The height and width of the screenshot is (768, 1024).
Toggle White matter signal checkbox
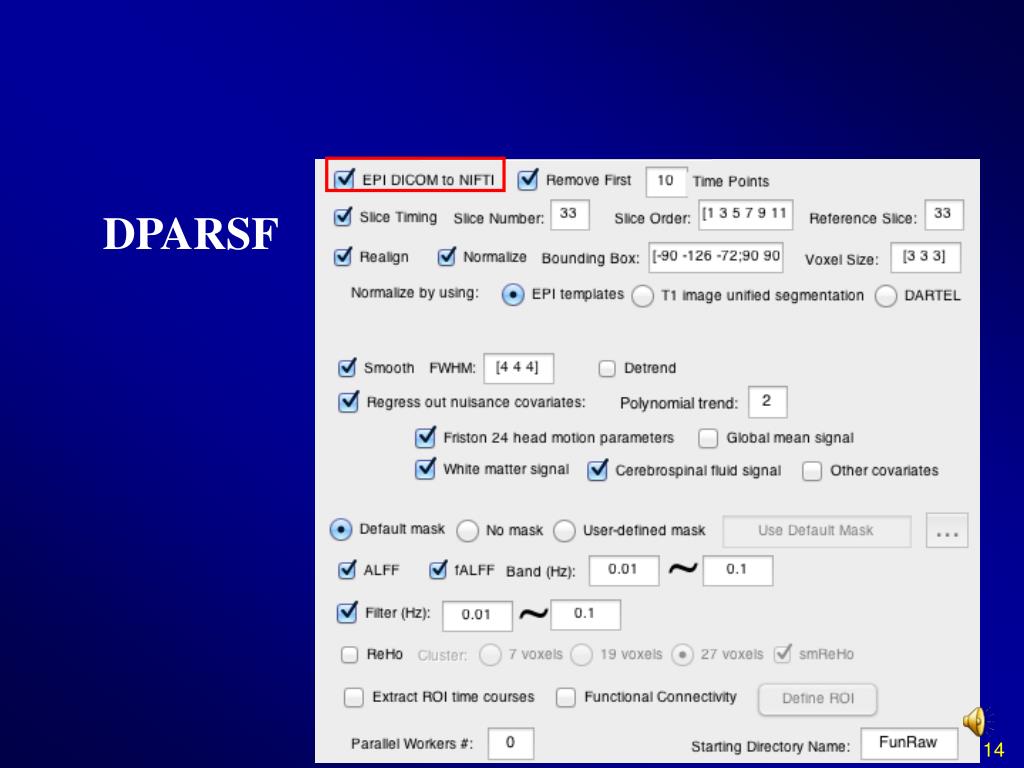(425, 468)
